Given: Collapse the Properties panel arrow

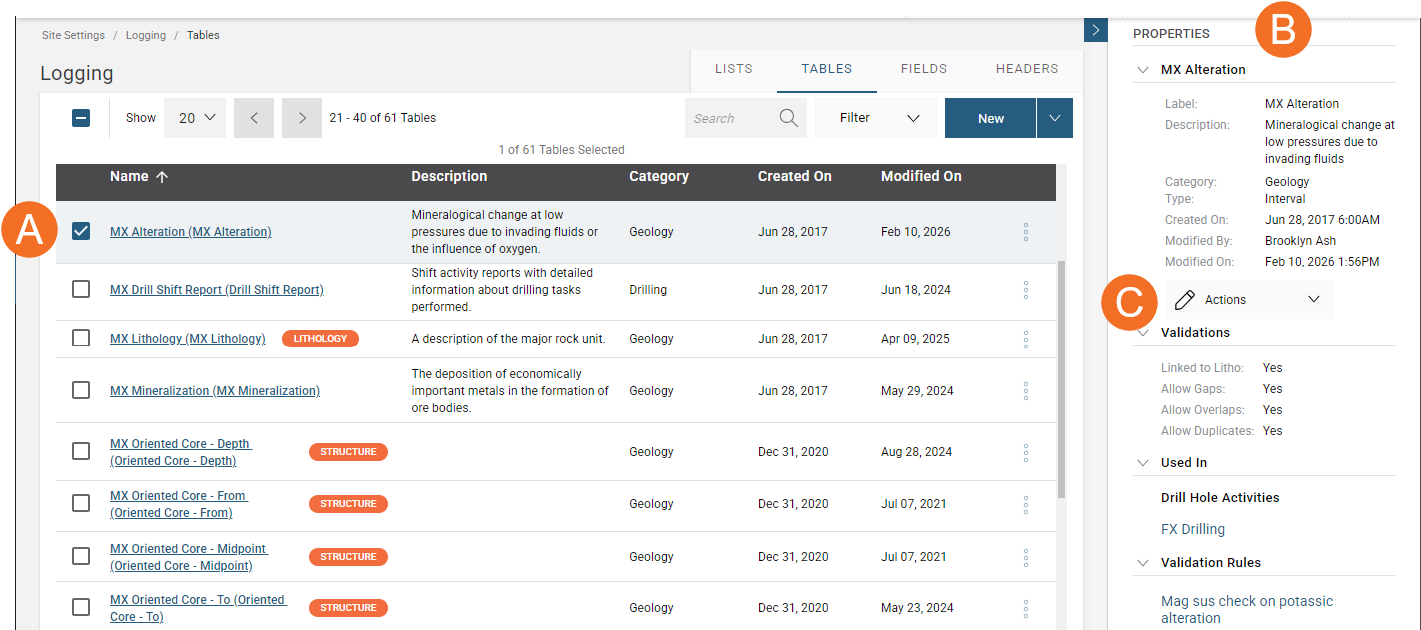Looking at the screenshot, I should 1095,30.
